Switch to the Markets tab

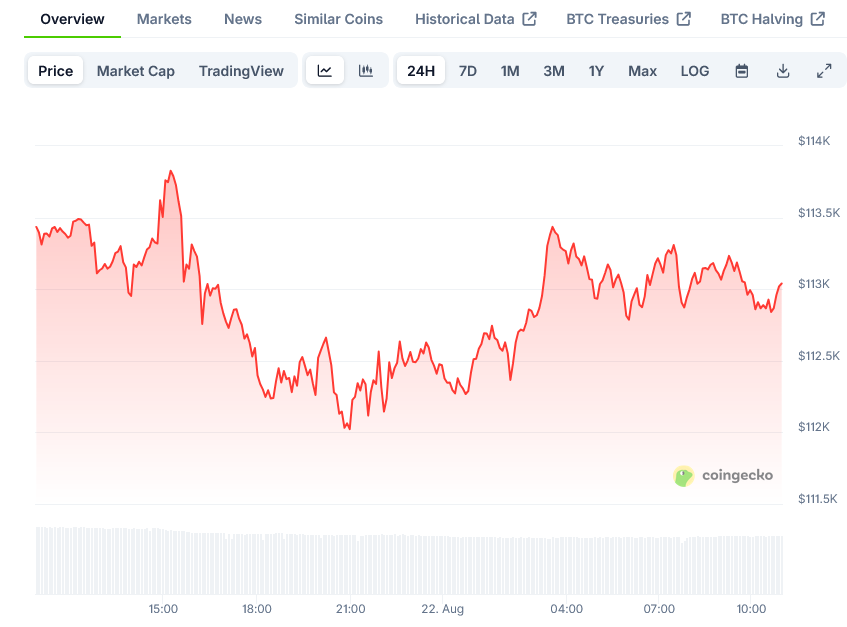point(164,19)
